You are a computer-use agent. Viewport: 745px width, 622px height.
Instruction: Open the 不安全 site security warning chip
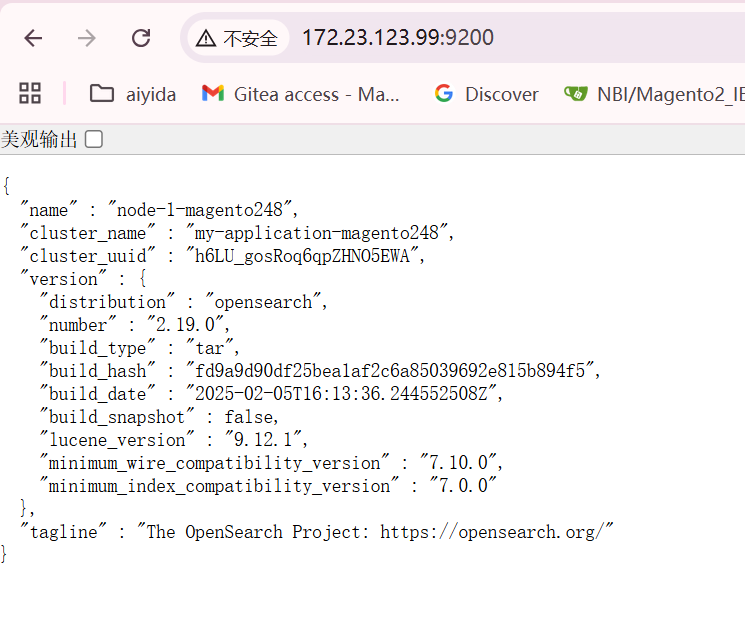[x=238, y=38]
